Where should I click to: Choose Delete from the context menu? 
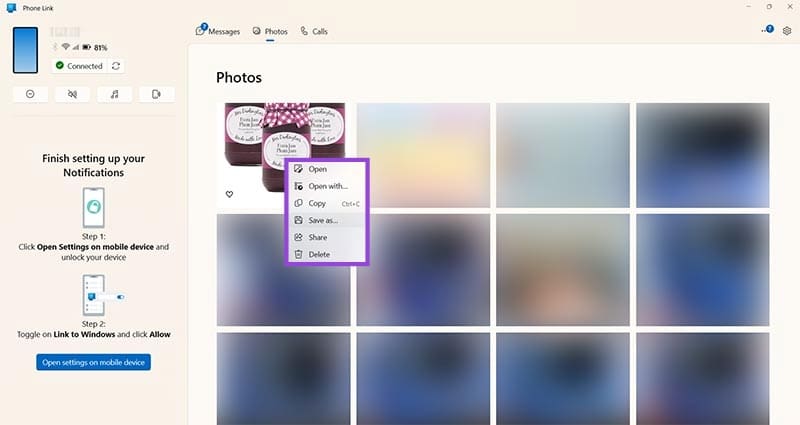319,254
